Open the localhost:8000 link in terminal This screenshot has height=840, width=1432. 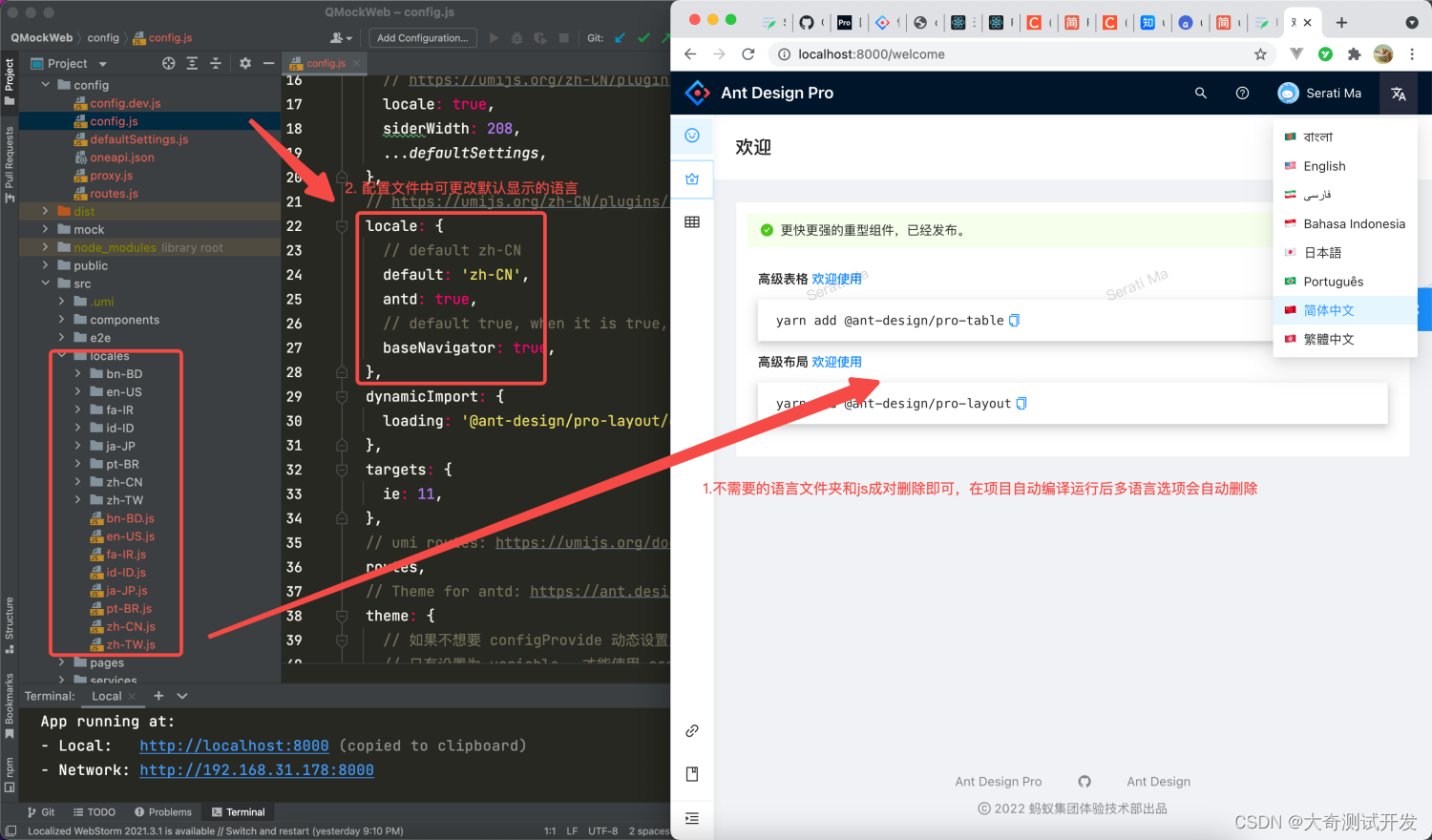point(234,745)
